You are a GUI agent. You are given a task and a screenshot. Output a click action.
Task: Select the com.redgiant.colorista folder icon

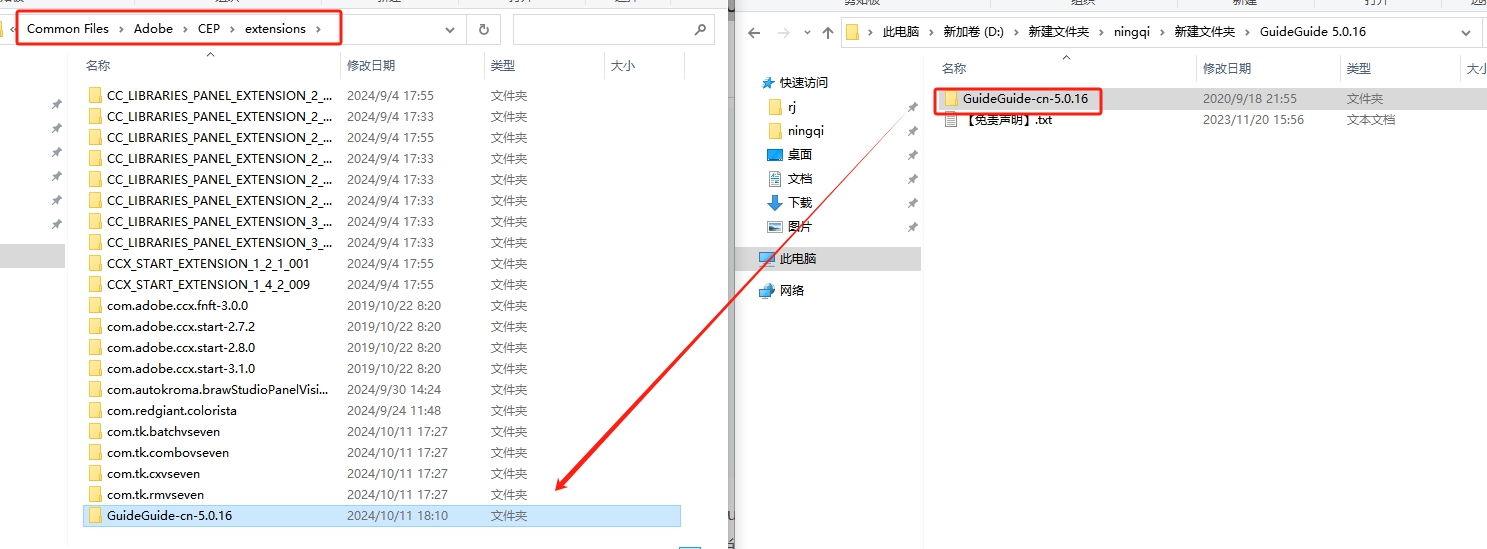[95, 411]
